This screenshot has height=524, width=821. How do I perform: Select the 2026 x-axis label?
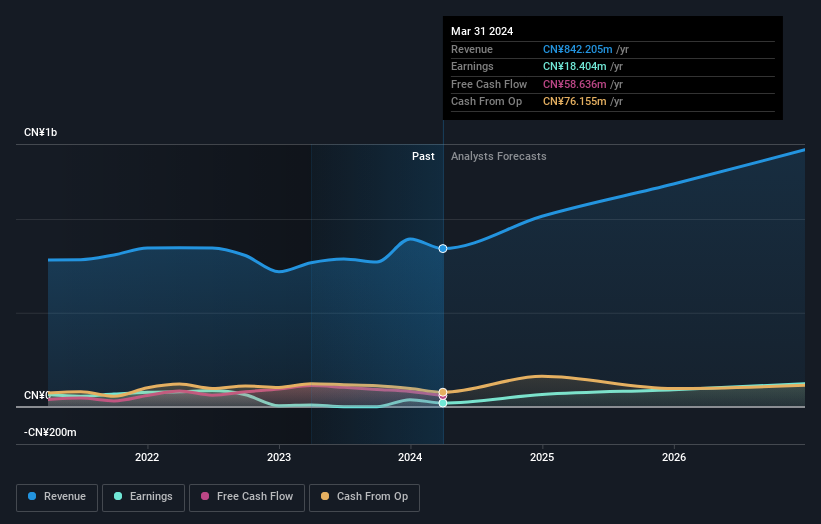674,457
